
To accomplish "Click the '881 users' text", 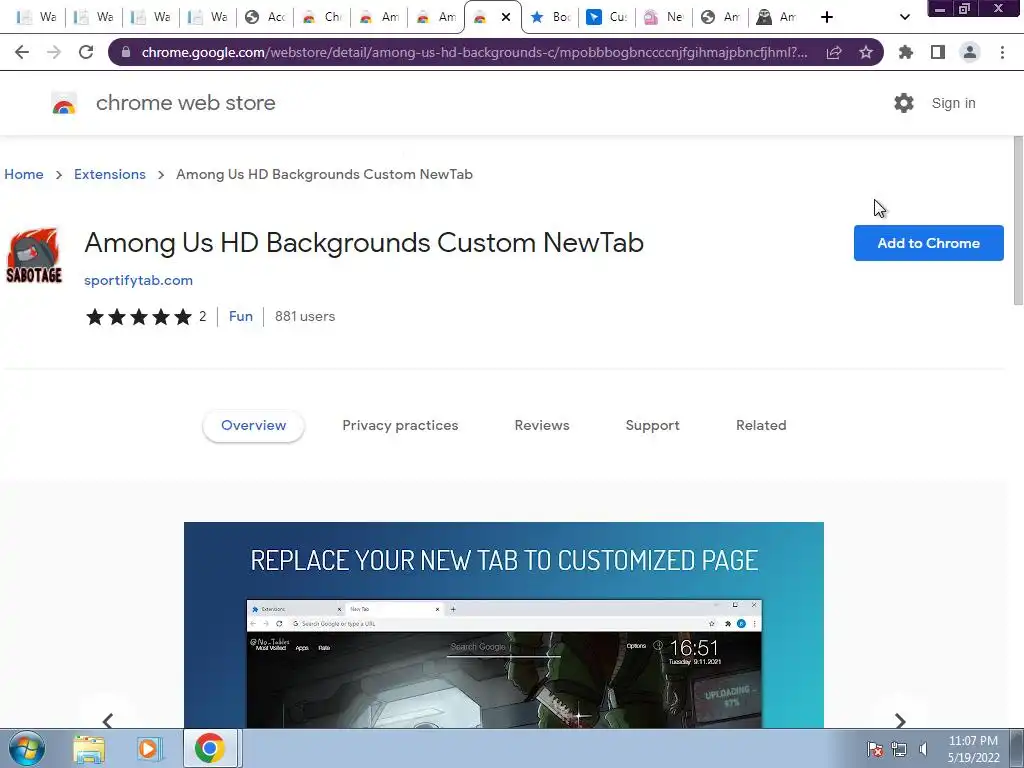I will tap(305, 316).
